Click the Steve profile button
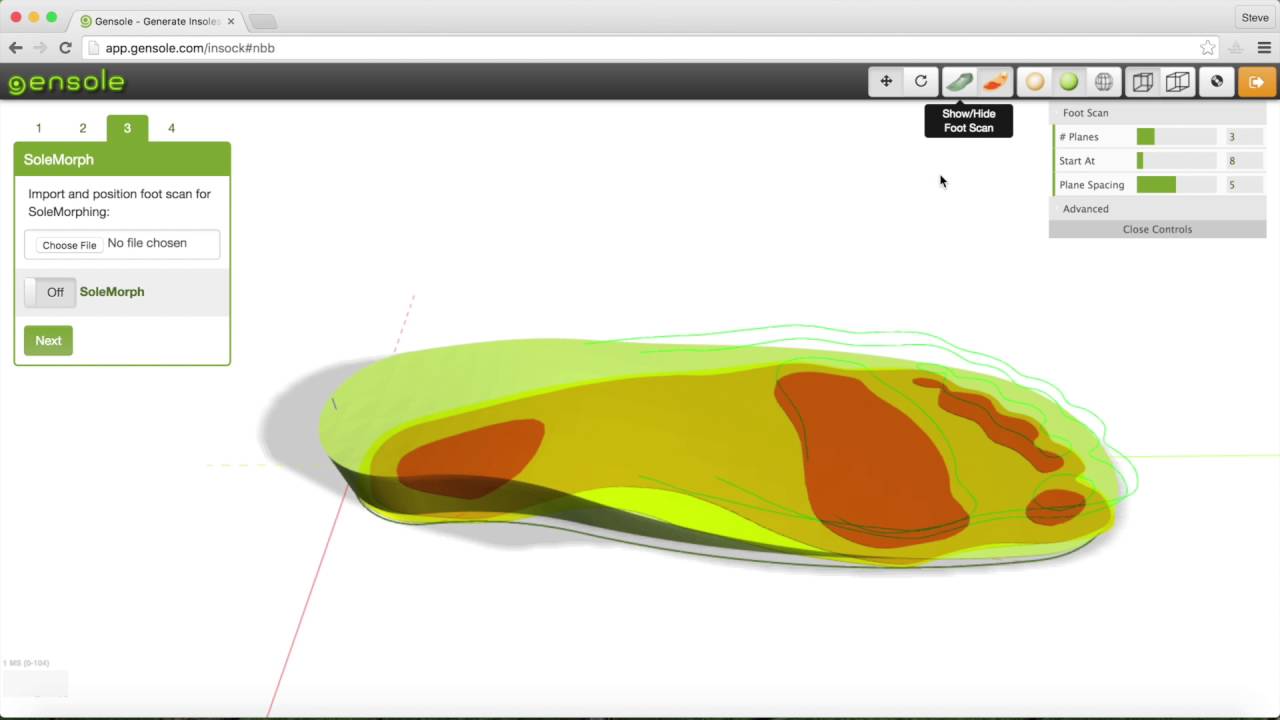Screen dimensions: 1280x720 pos(1255,18)
